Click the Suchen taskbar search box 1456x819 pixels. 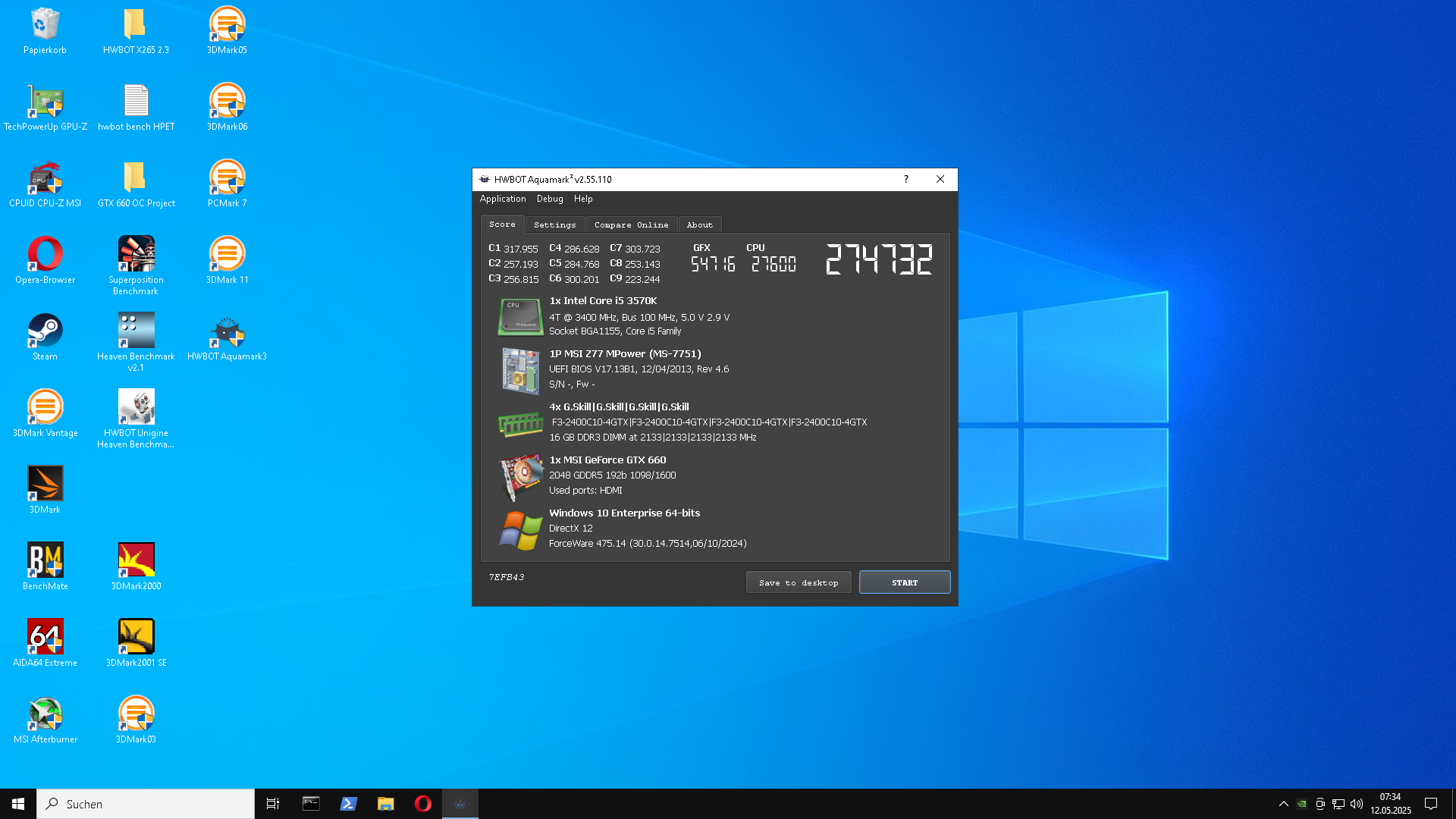[146, 804]
